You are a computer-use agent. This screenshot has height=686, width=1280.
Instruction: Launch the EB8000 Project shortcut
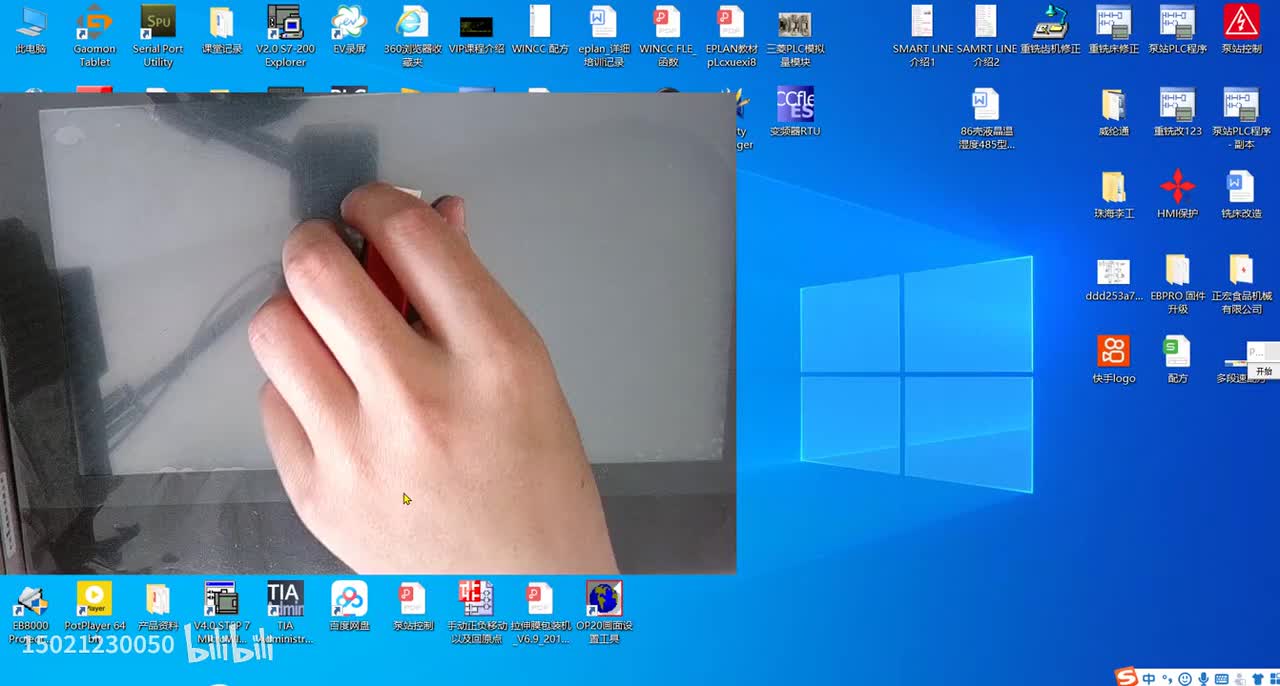pos(31,613)
